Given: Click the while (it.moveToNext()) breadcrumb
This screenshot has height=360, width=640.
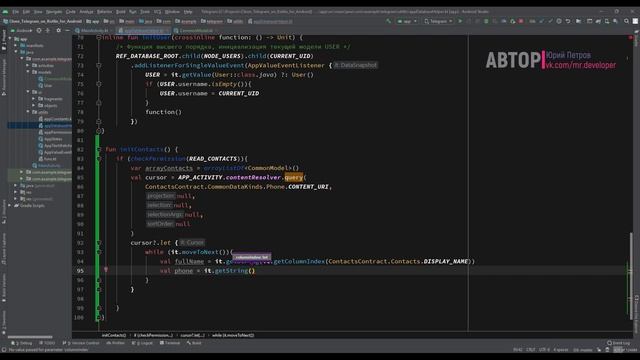Looking at the screenshot, I should [x=233, y=335].
